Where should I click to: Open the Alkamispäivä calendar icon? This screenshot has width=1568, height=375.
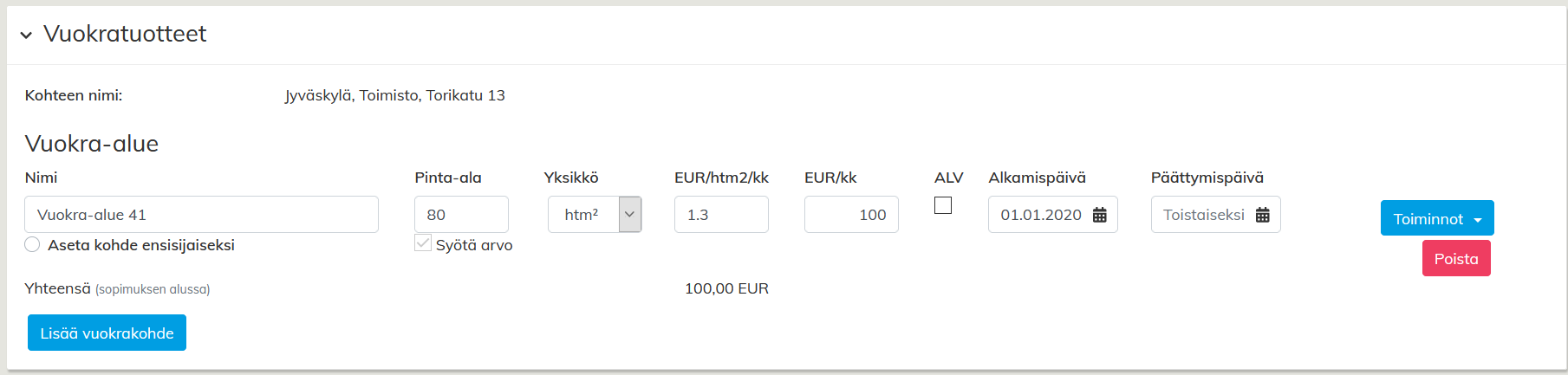tap(1099, 215)
